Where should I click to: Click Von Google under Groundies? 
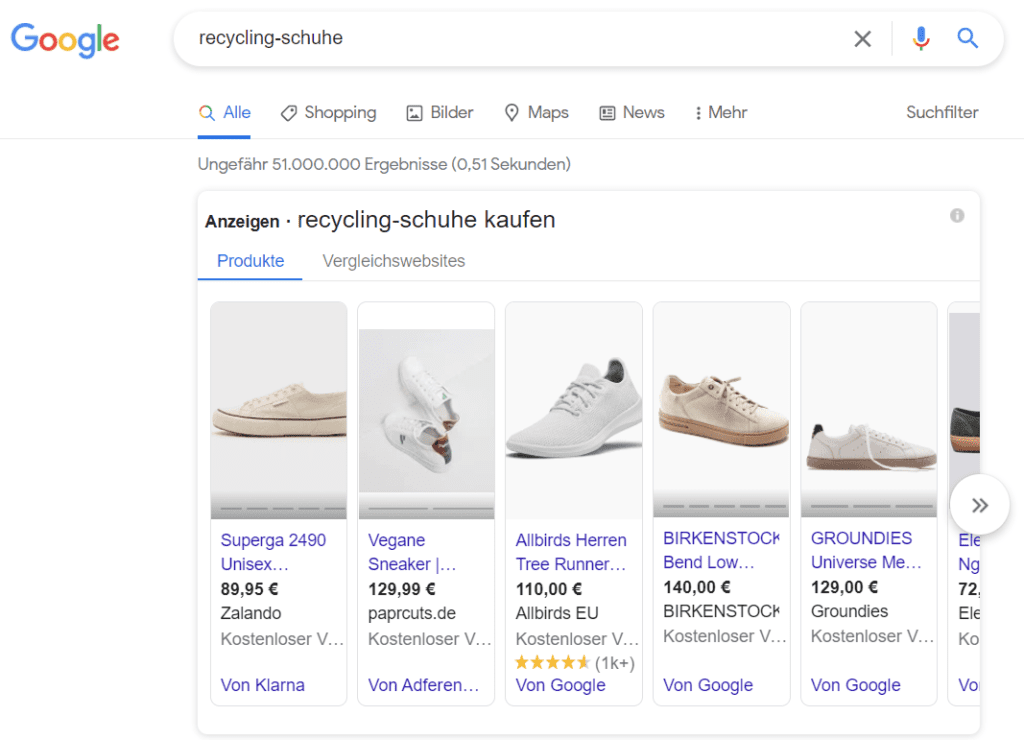point(856,684)
